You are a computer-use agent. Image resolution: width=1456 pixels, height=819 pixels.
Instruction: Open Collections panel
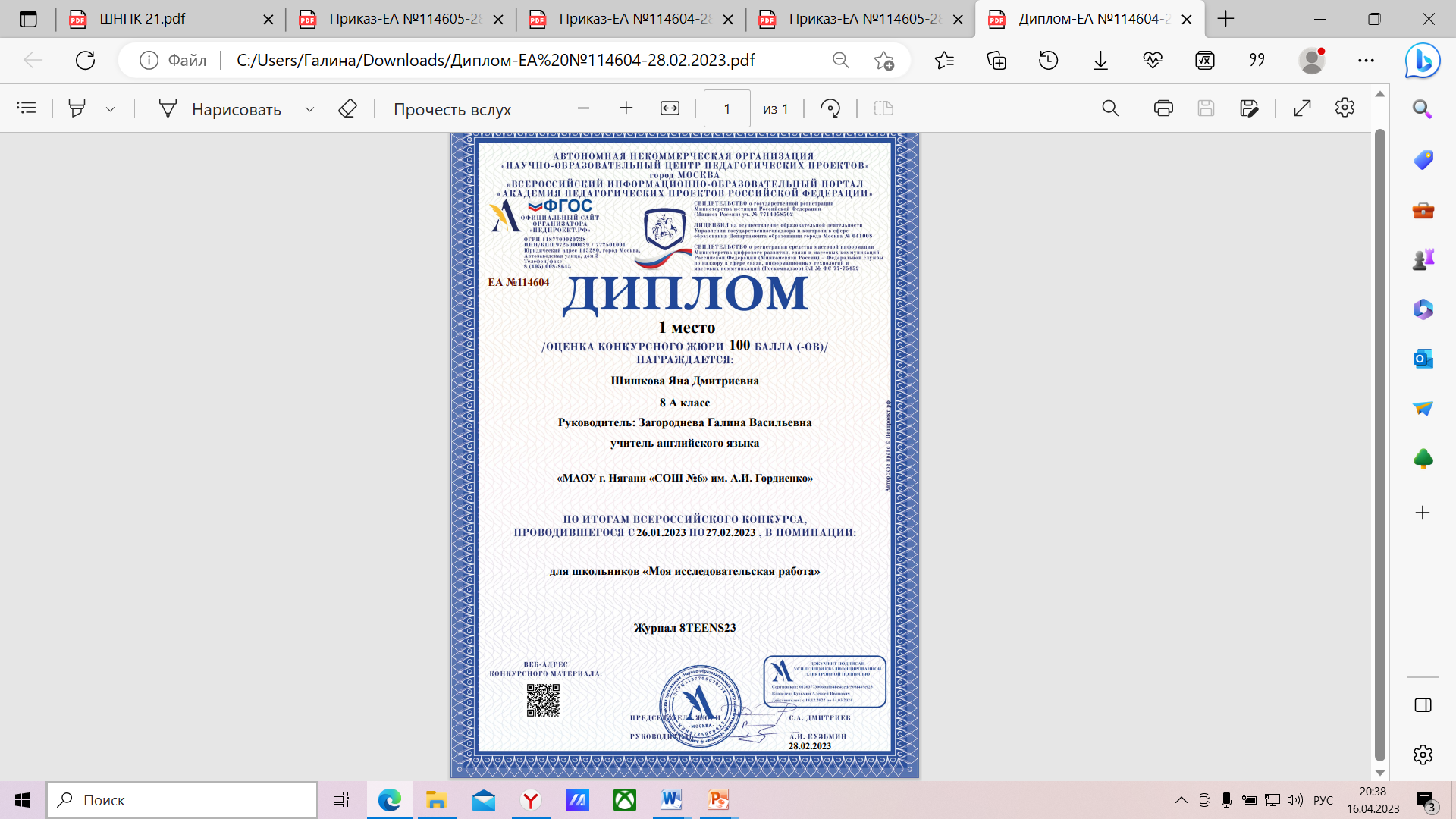(x=996, y=60)
